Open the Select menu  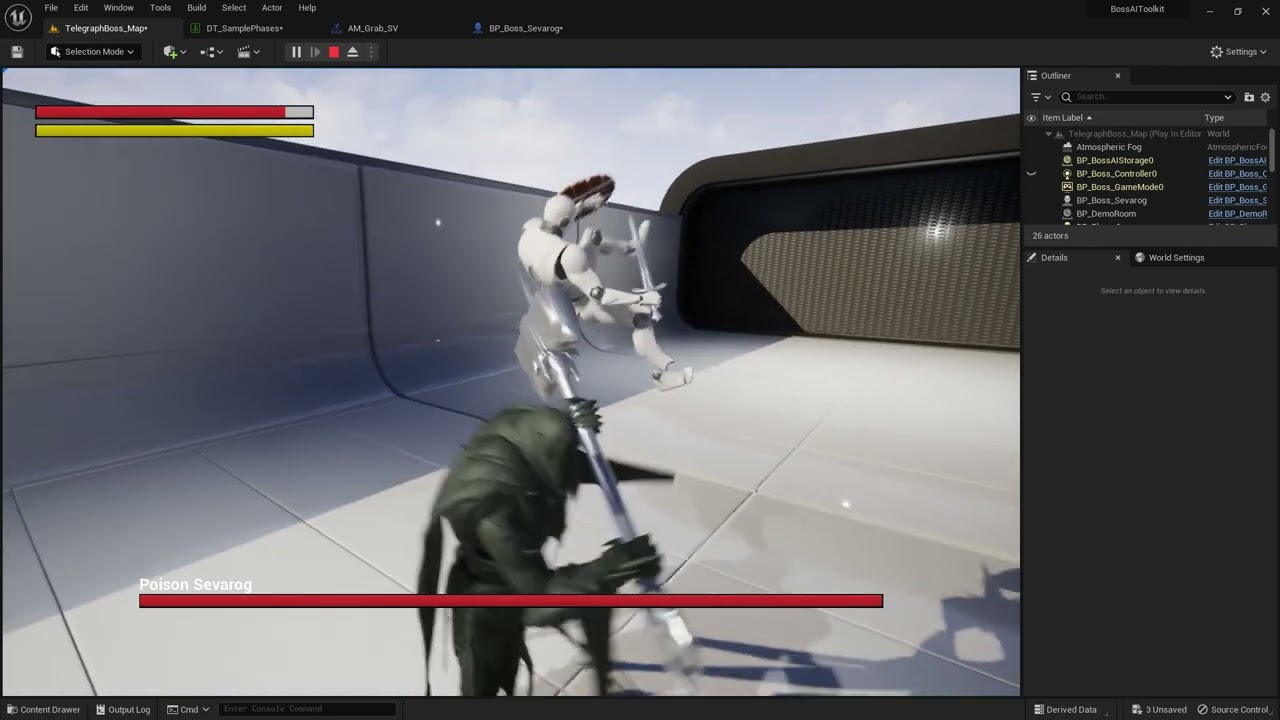coord(234,8)
